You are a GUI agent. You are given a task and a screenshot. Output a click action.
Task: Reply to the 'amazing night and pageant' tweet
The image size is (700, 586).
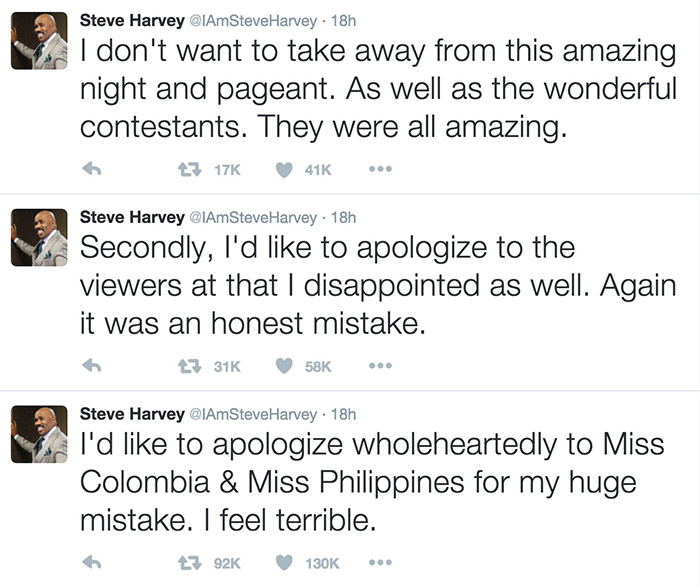(92, 171)
